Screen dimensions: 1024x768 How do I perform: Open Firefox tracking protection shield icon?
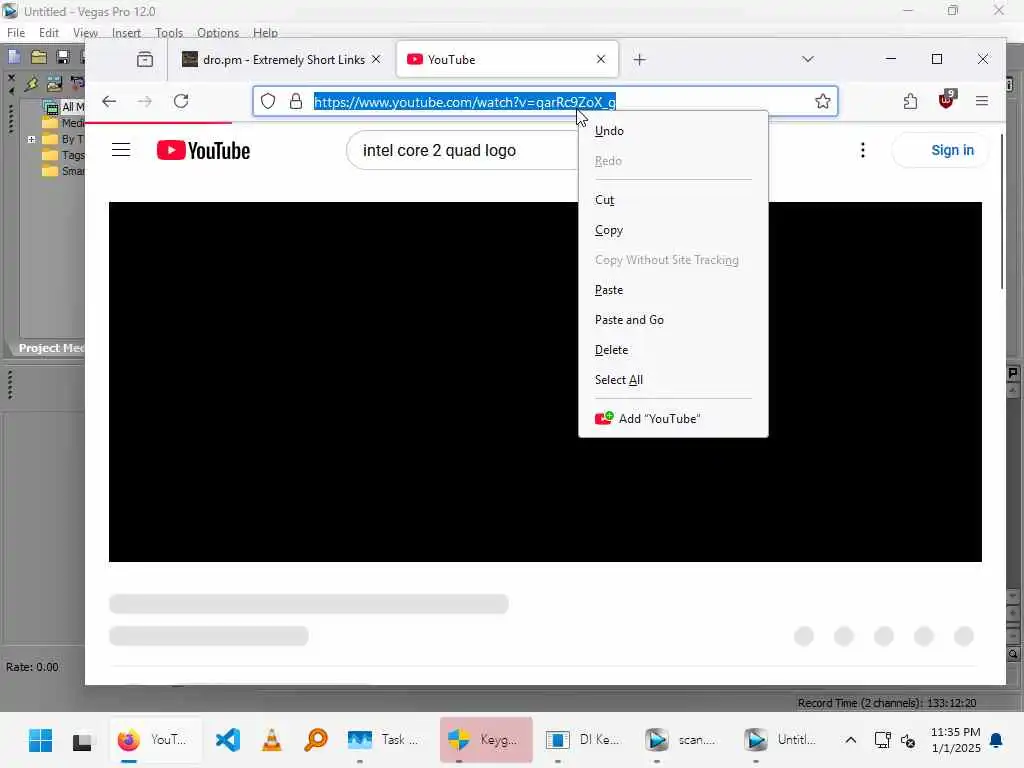[268, 101]
